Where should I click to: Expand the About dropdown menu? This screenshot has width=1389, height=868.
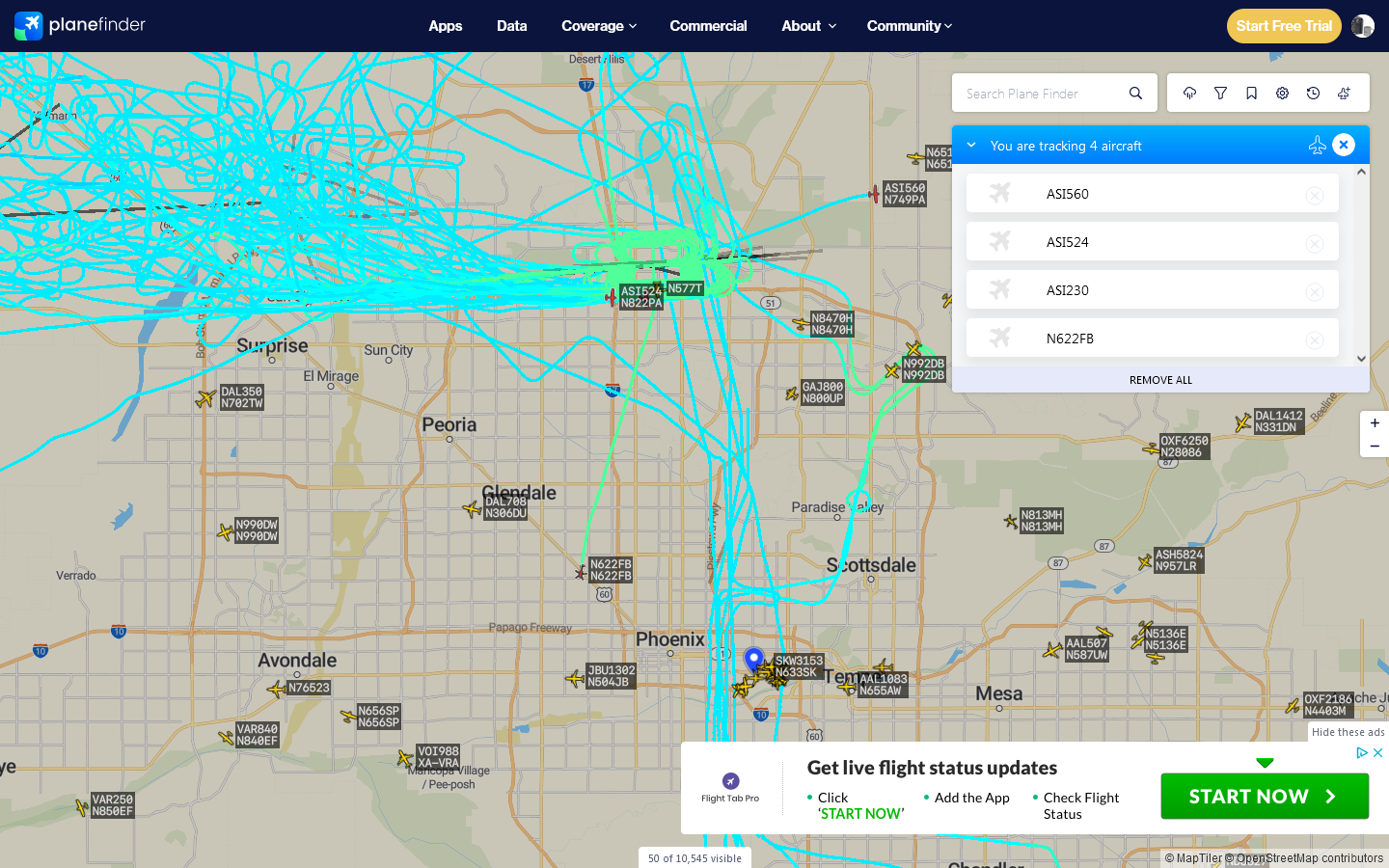809,26
